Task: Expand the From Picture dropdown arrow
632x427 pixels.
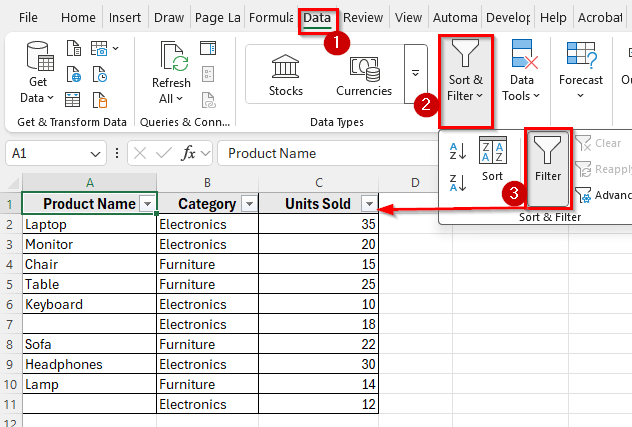Action: click(x=116, y=48)
